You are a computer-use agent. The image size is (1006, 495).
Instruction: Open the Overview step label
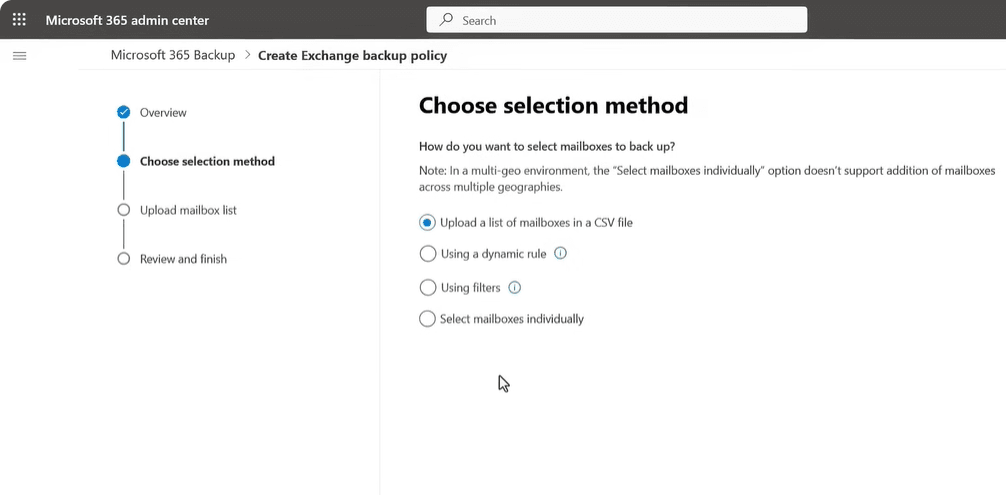point(163,113)
